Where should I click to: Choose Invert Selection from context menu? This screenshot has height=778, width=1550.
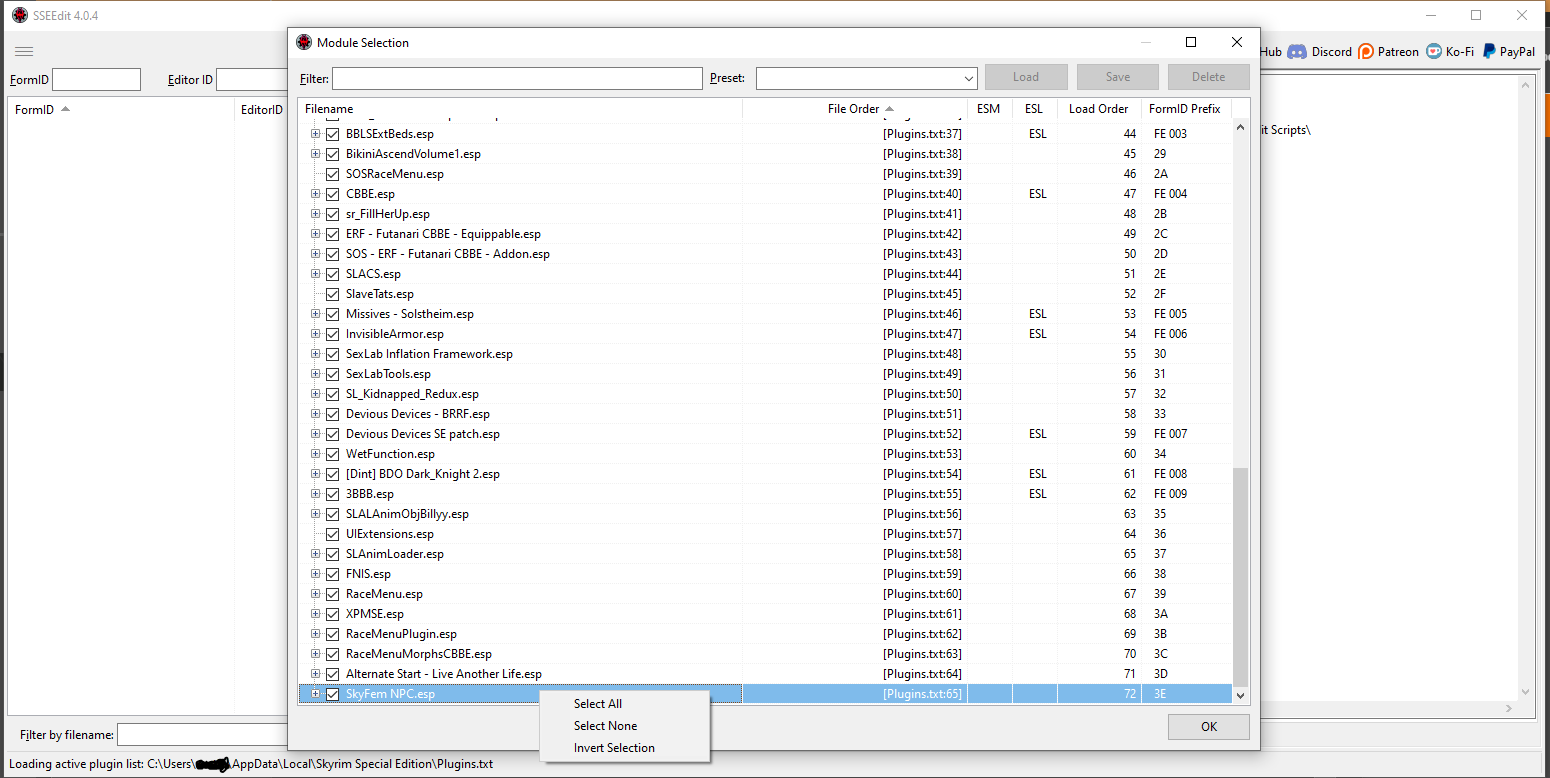click(624, 748)
